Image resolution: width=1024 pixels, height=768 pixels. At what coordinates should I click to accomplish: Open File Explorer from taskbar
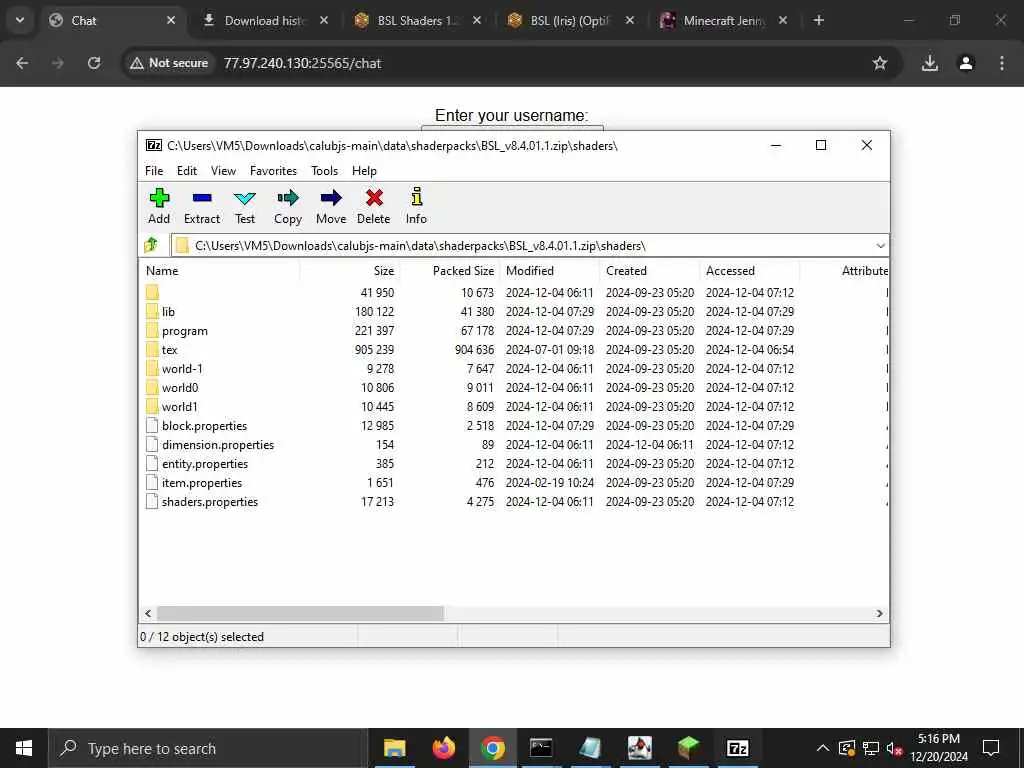click(394, 748)
